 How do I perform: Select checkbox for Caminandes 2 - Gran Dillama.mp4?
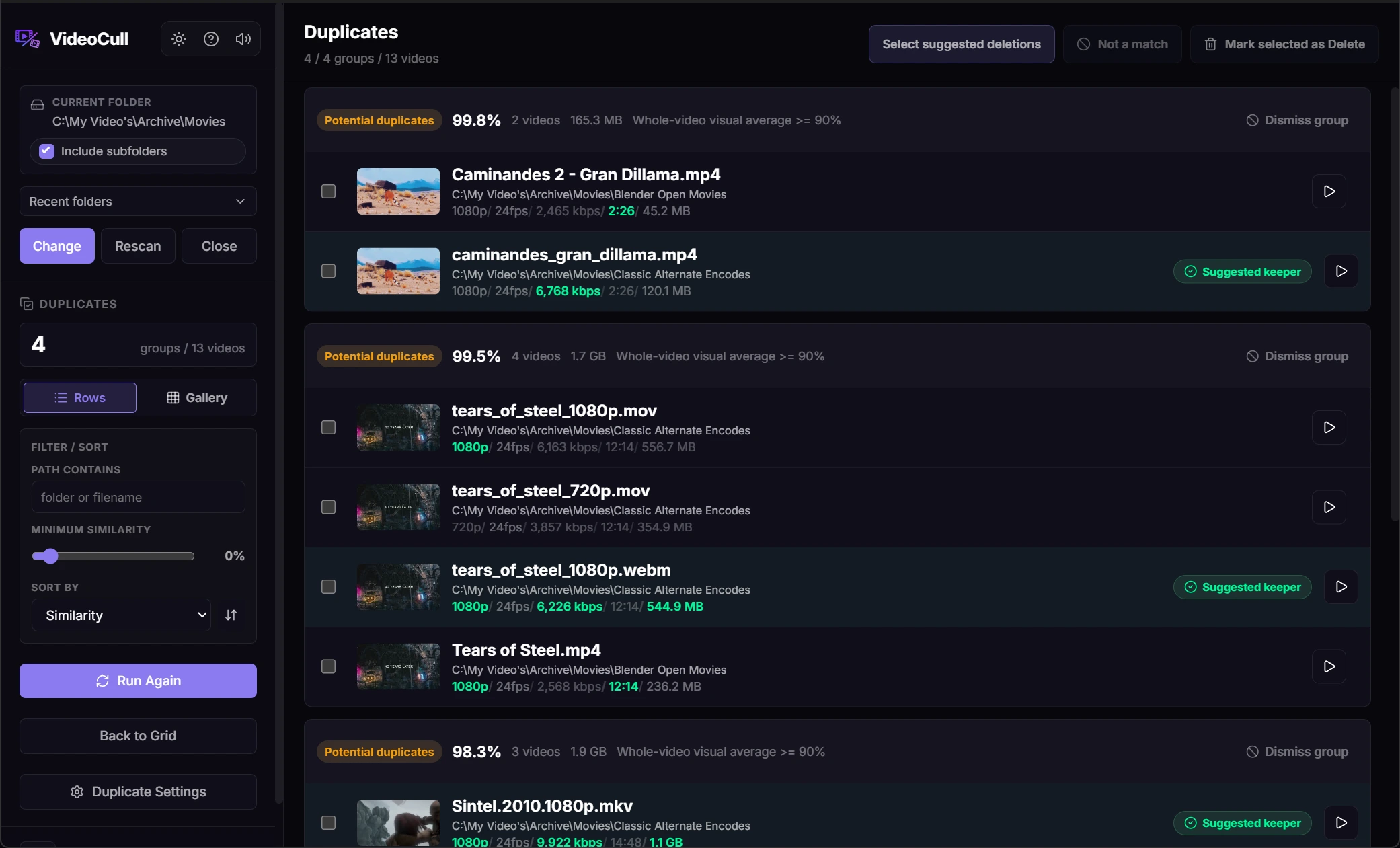point(328,192)
